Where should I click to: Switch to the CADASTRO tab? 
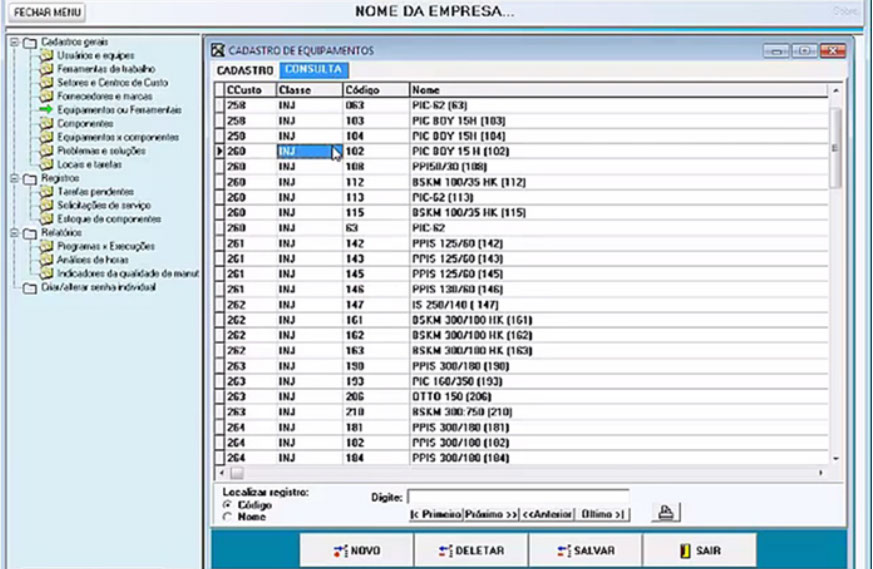coord(245,70)
